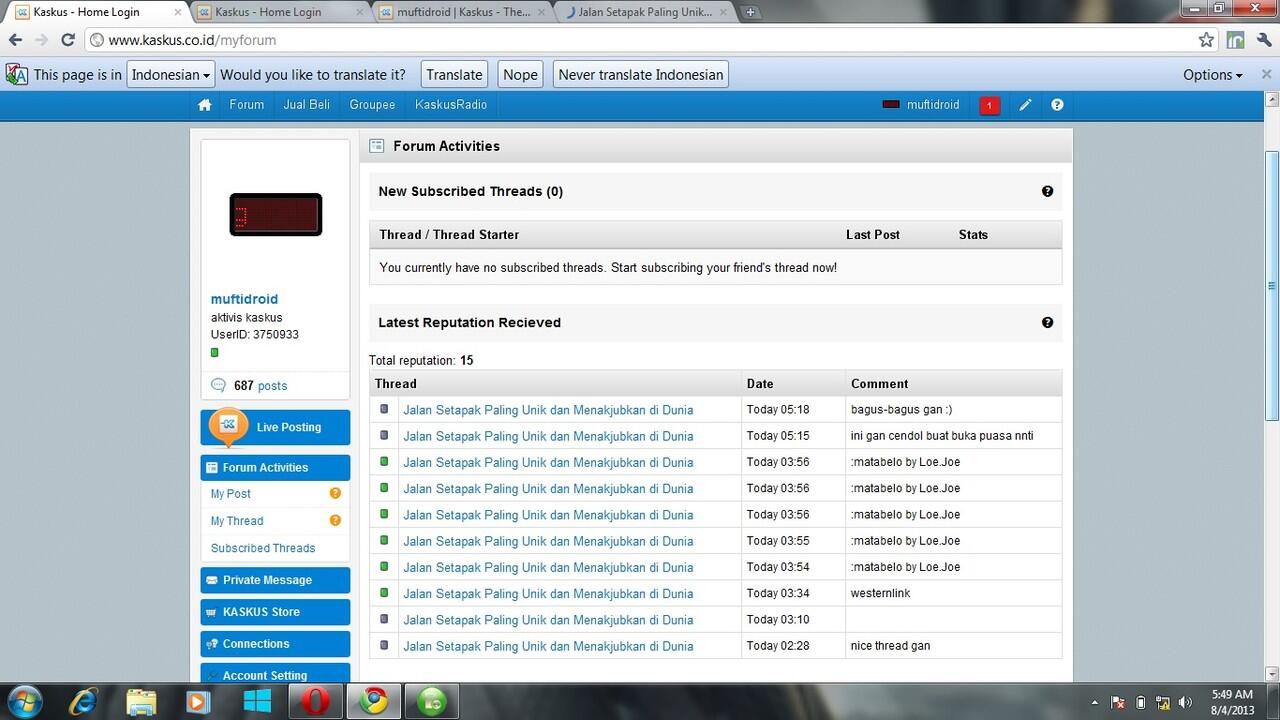
Task: Open KASKUS Store sidebar section
Action: click(276, 612)
